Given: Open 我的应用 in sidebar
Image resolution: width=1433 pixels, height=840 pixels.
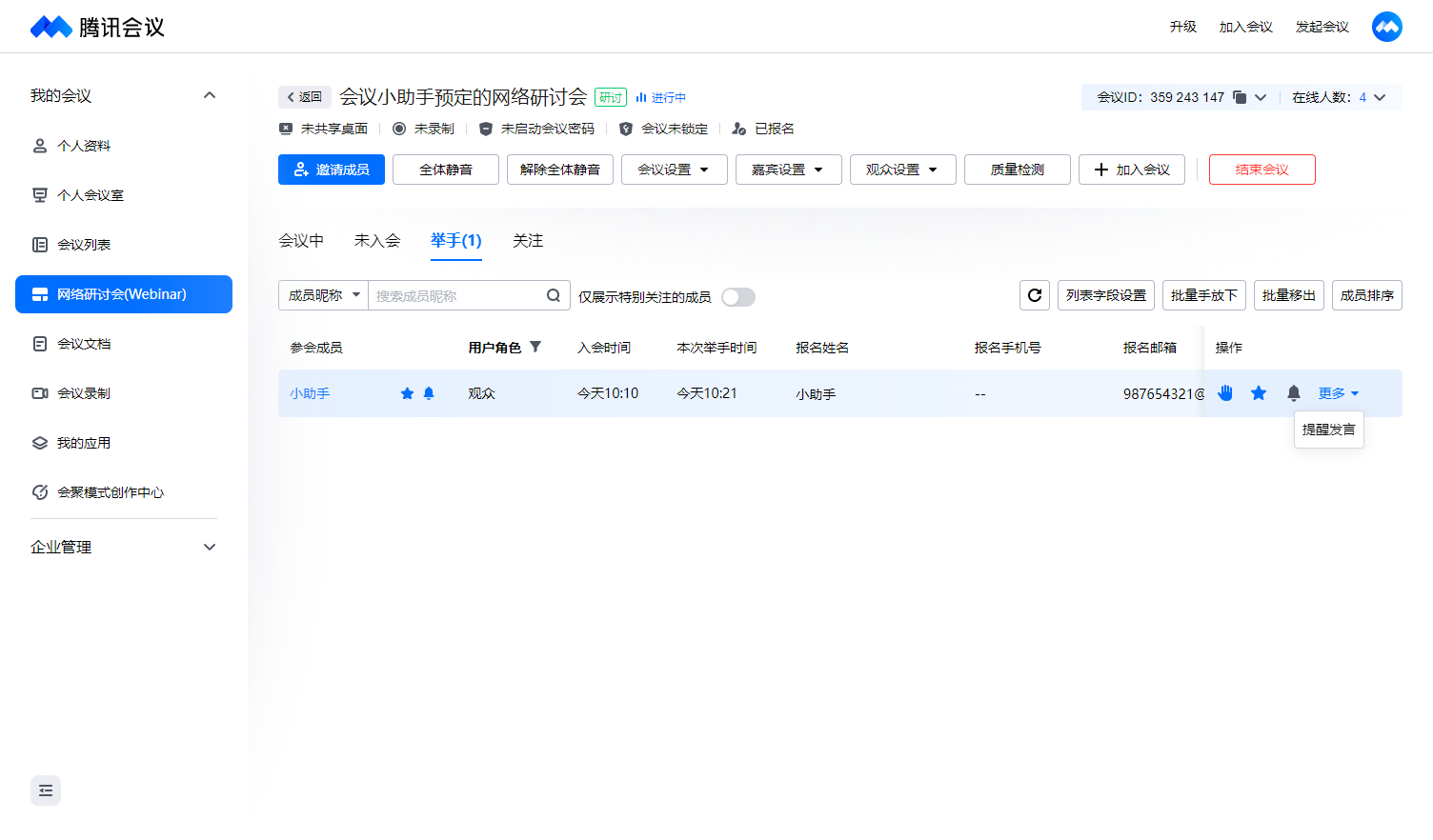Looking at the screenshot, I should (x=124, y=443).
